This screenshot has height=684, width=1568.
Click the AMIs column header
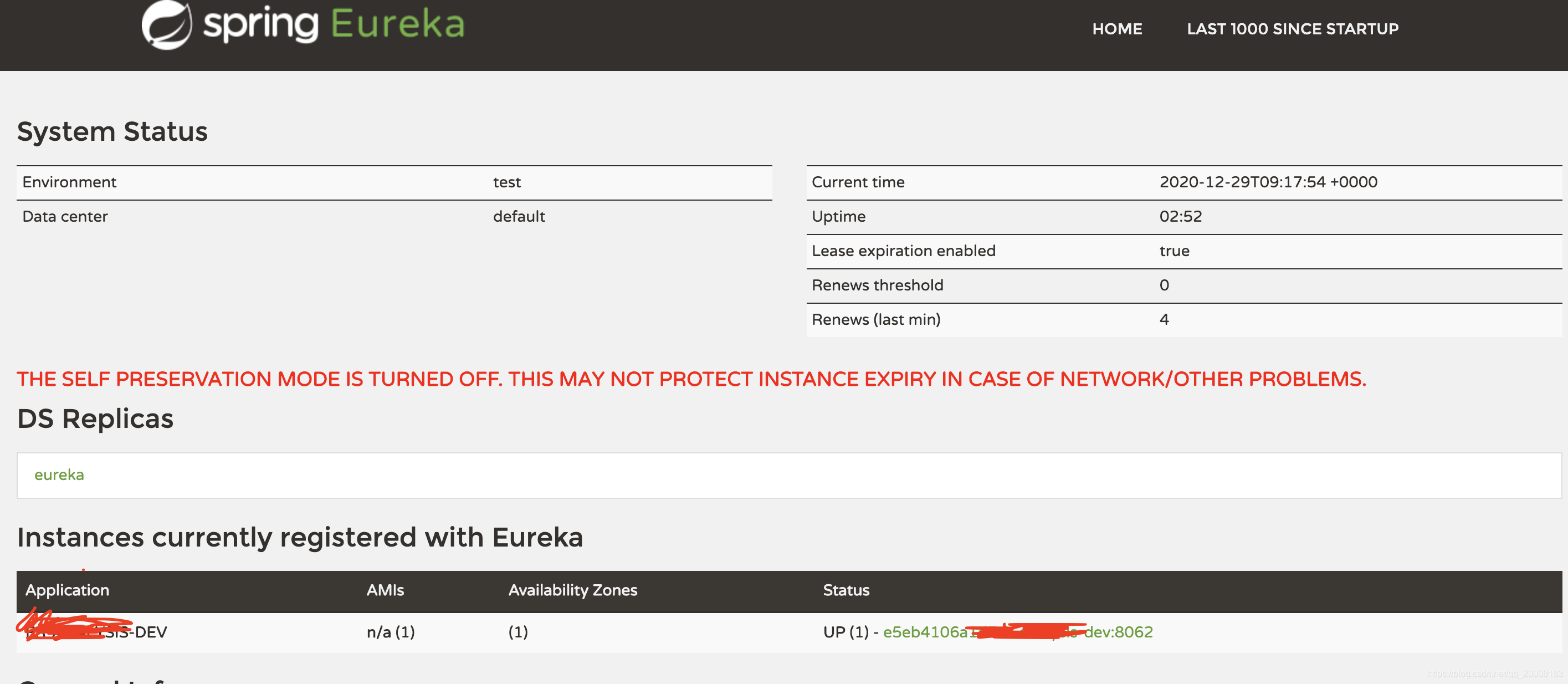pyautogui.click(x=385, y=590)
